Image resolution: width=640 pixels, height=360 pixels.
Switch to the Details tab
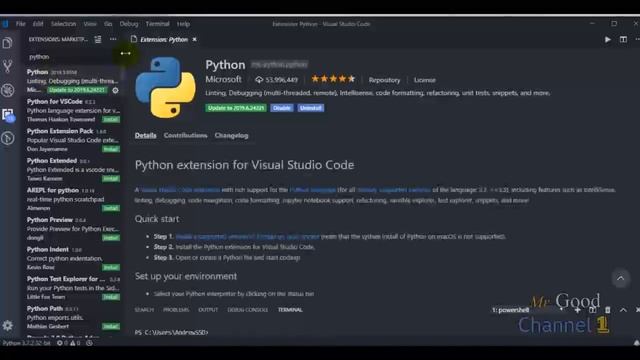[146, 136]
